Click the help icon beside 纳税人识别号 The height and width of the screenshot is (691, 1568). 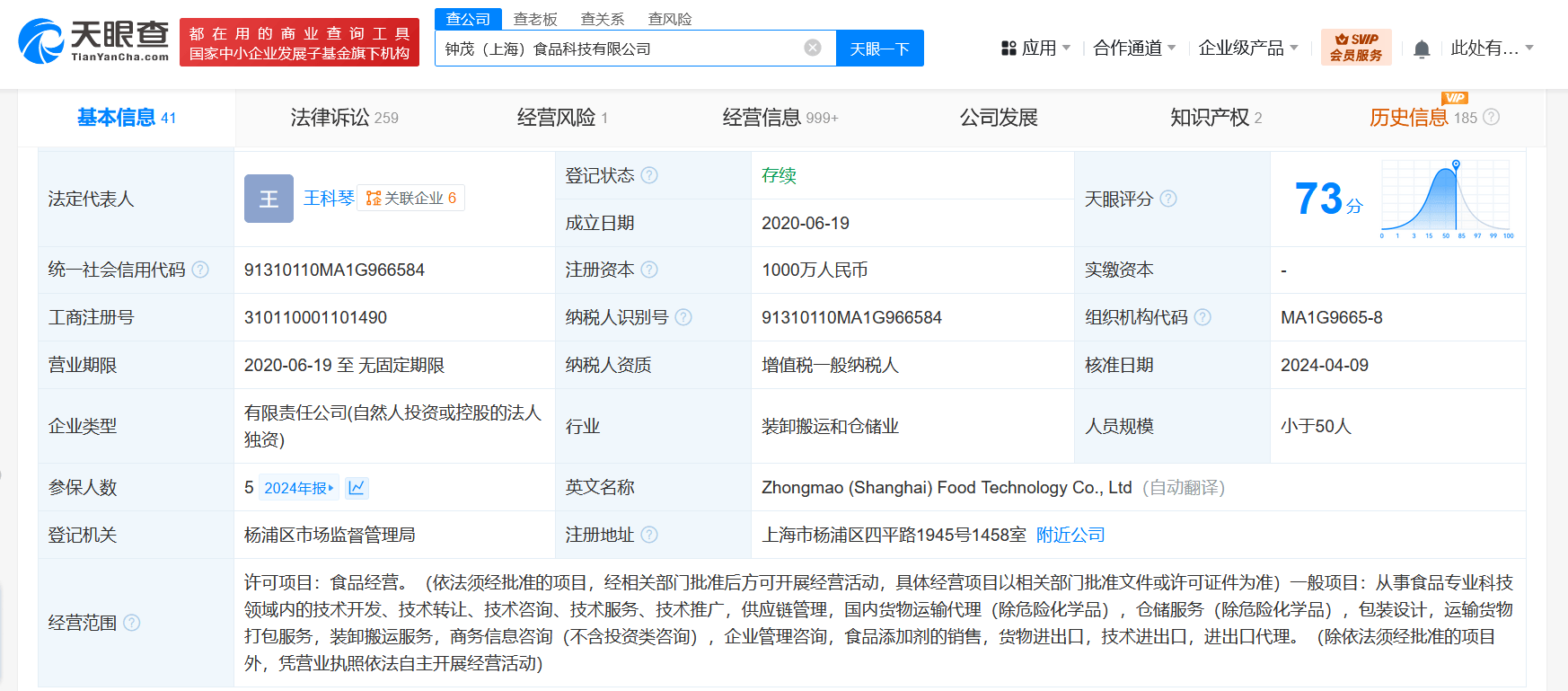(683, 317)
